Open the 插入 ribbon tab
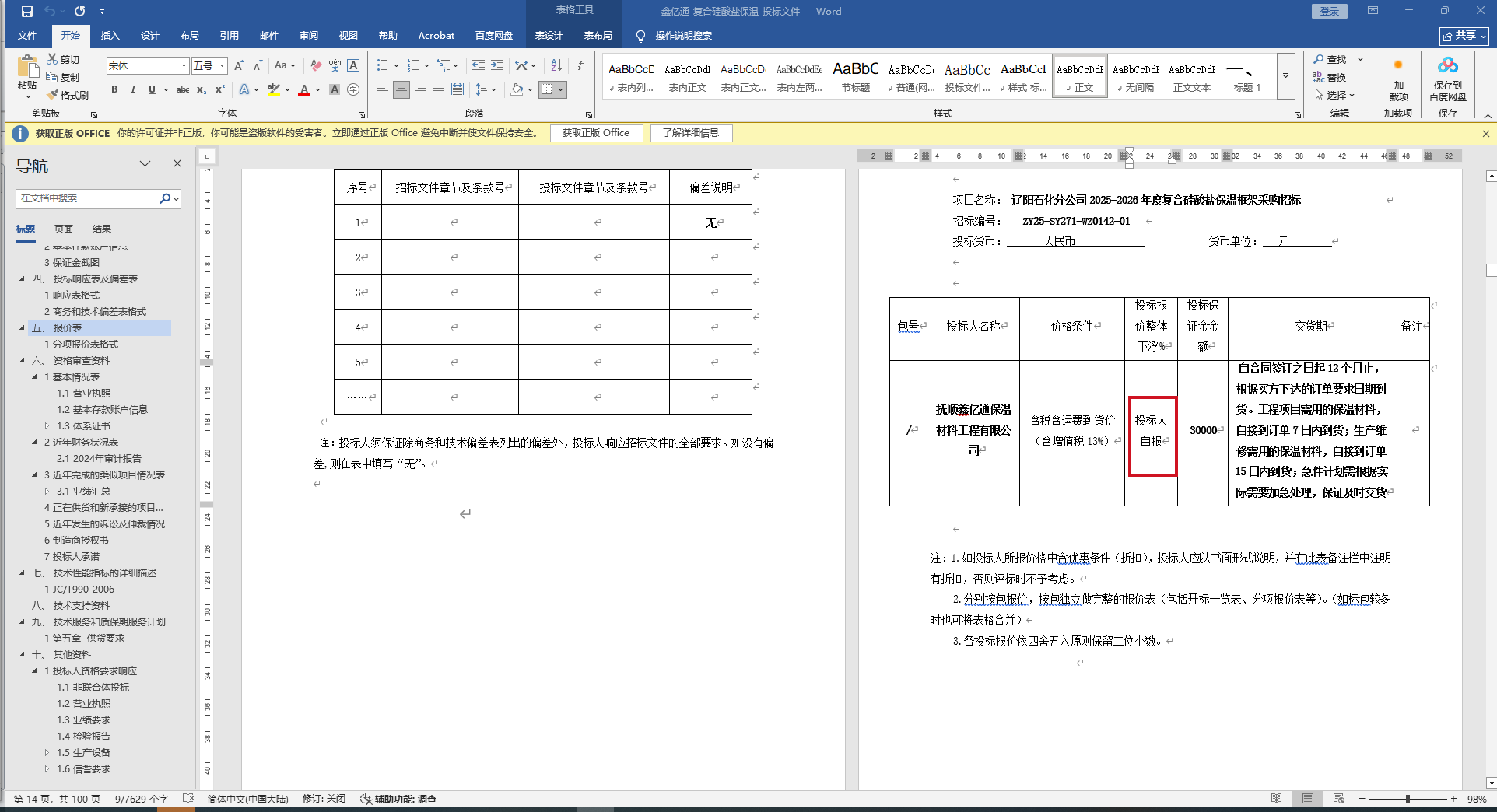Screen dimensions: 1497x812 pos(110,36)
